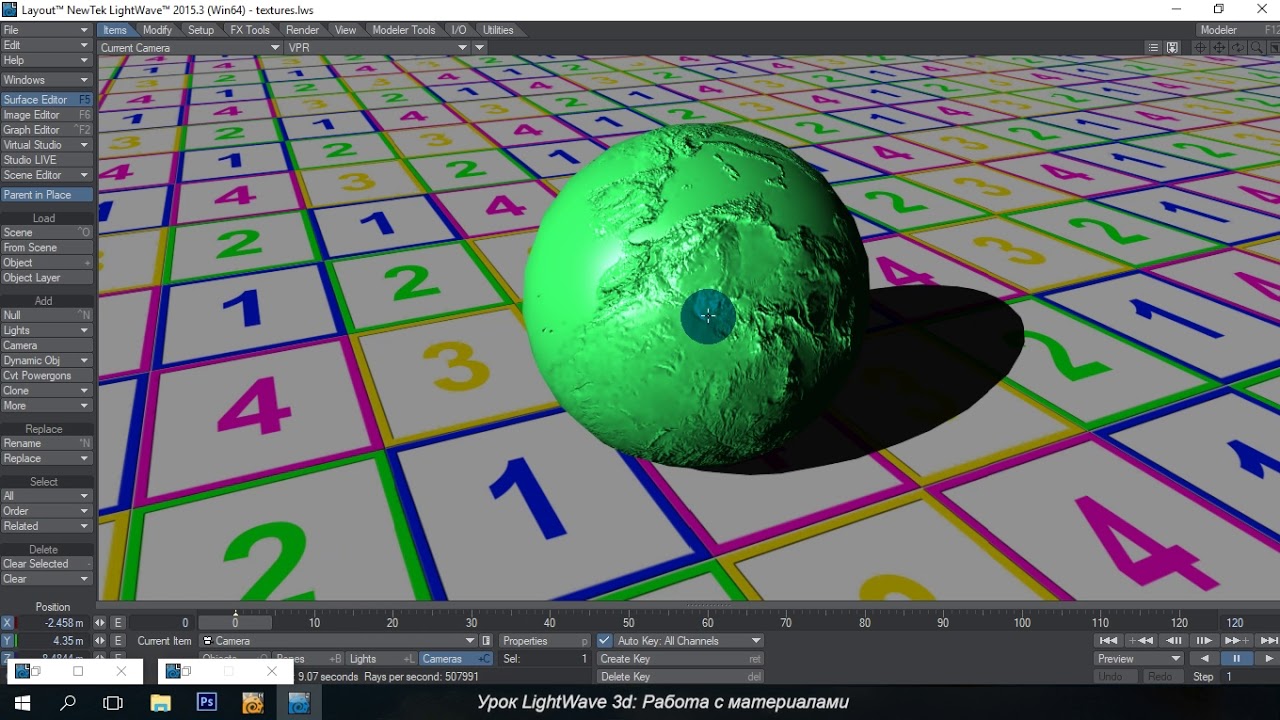This screenshot has width=1280, height=720.
Task: Select the viewport rotate icon
Action: click(x=1237, y=47)
